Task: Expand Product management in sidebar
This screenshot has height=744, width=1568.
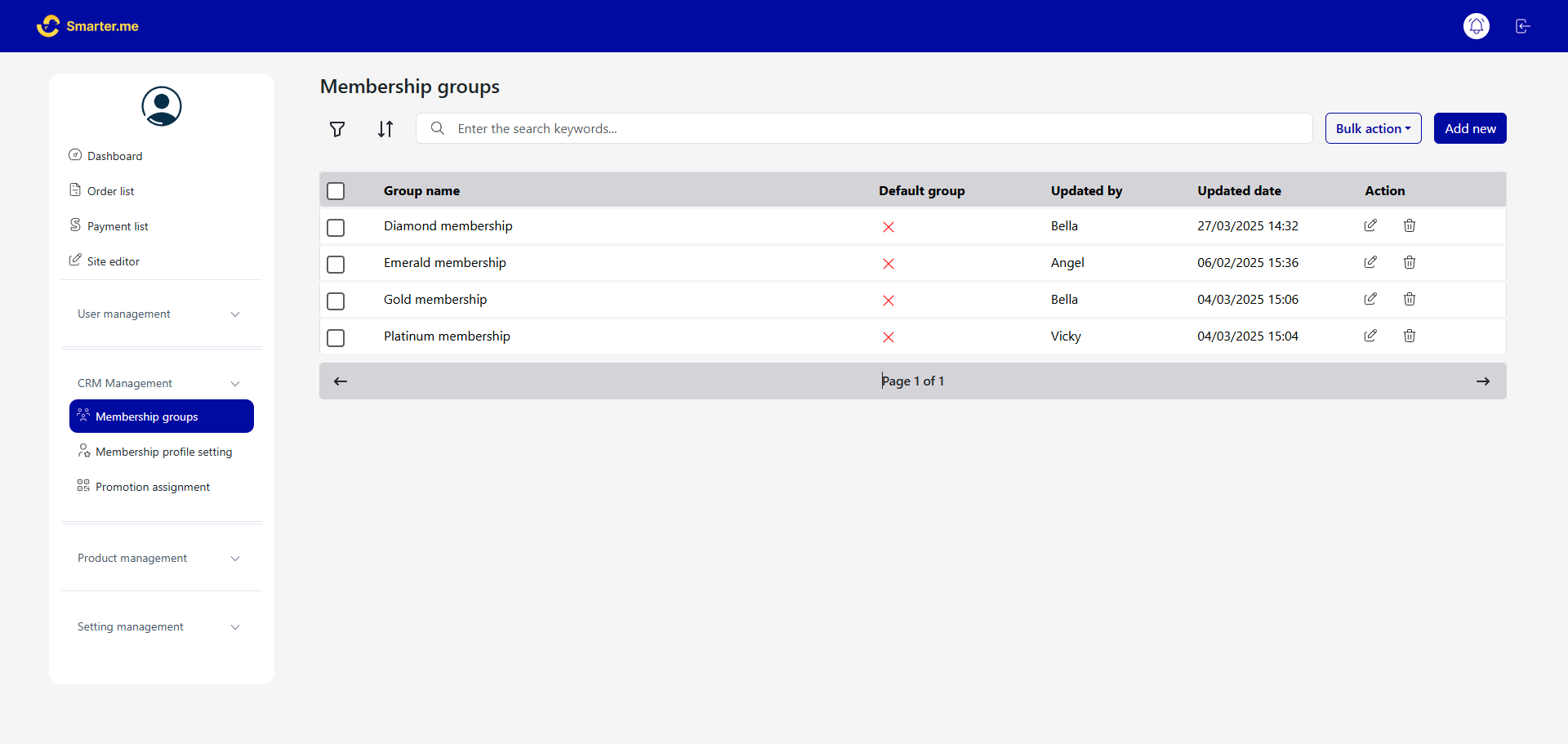Action: (x=161, y=559)
